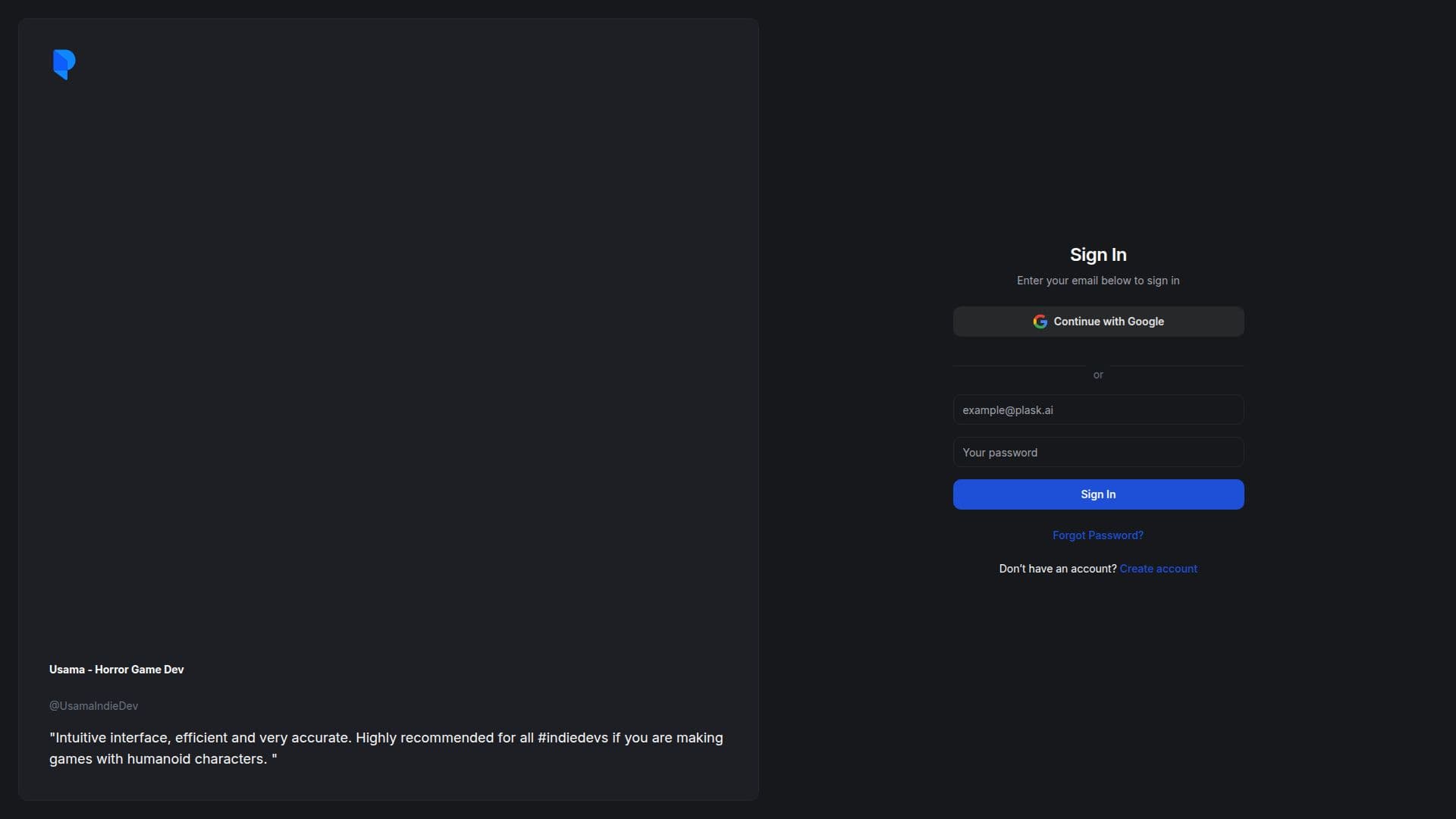Viewport: 1456px width, 819px height.
Task: Focus the password input field
Action: (x=1098, y=452)
